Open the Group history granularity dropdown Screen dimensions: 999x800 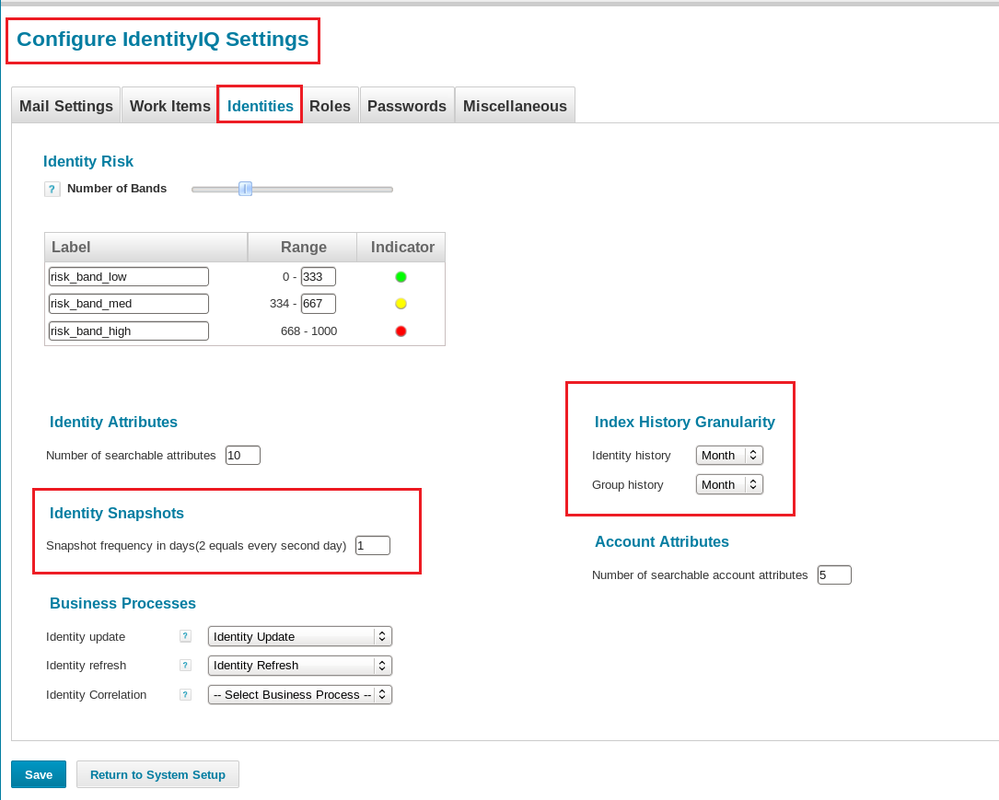(x=729, y=484)
